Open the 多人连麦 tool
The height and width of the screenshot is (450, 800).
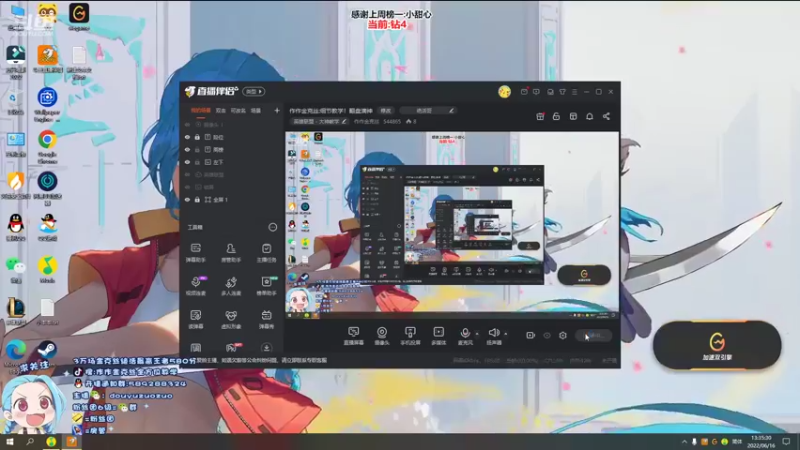coord(231,286)
